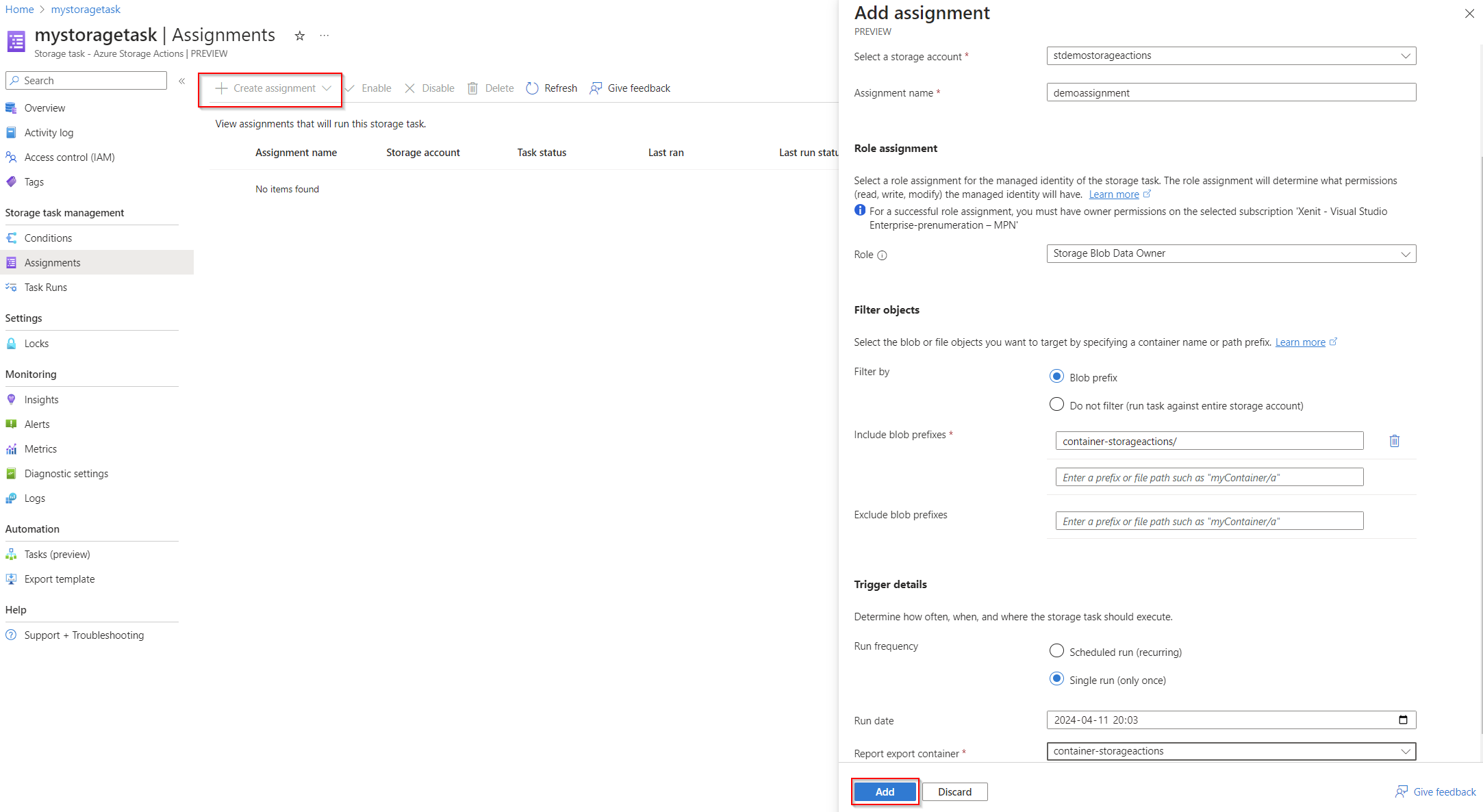1483x812 pixels.
Task: Click the Locks padlock icon
Action: click(x=11, y=344)
